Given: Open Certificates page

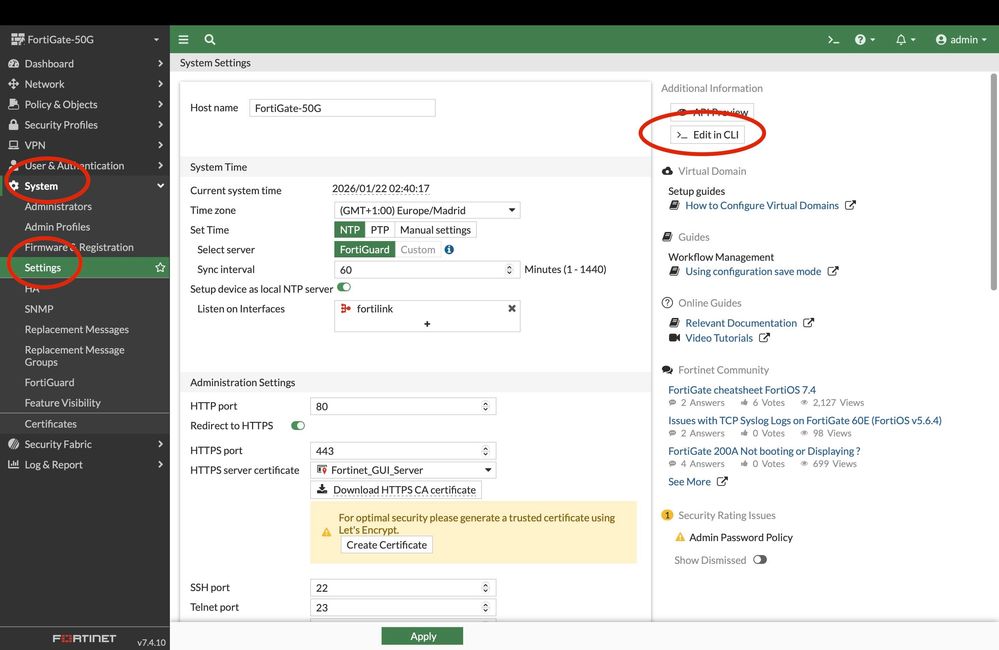Looking at the screenshot, I should [50, 424].
